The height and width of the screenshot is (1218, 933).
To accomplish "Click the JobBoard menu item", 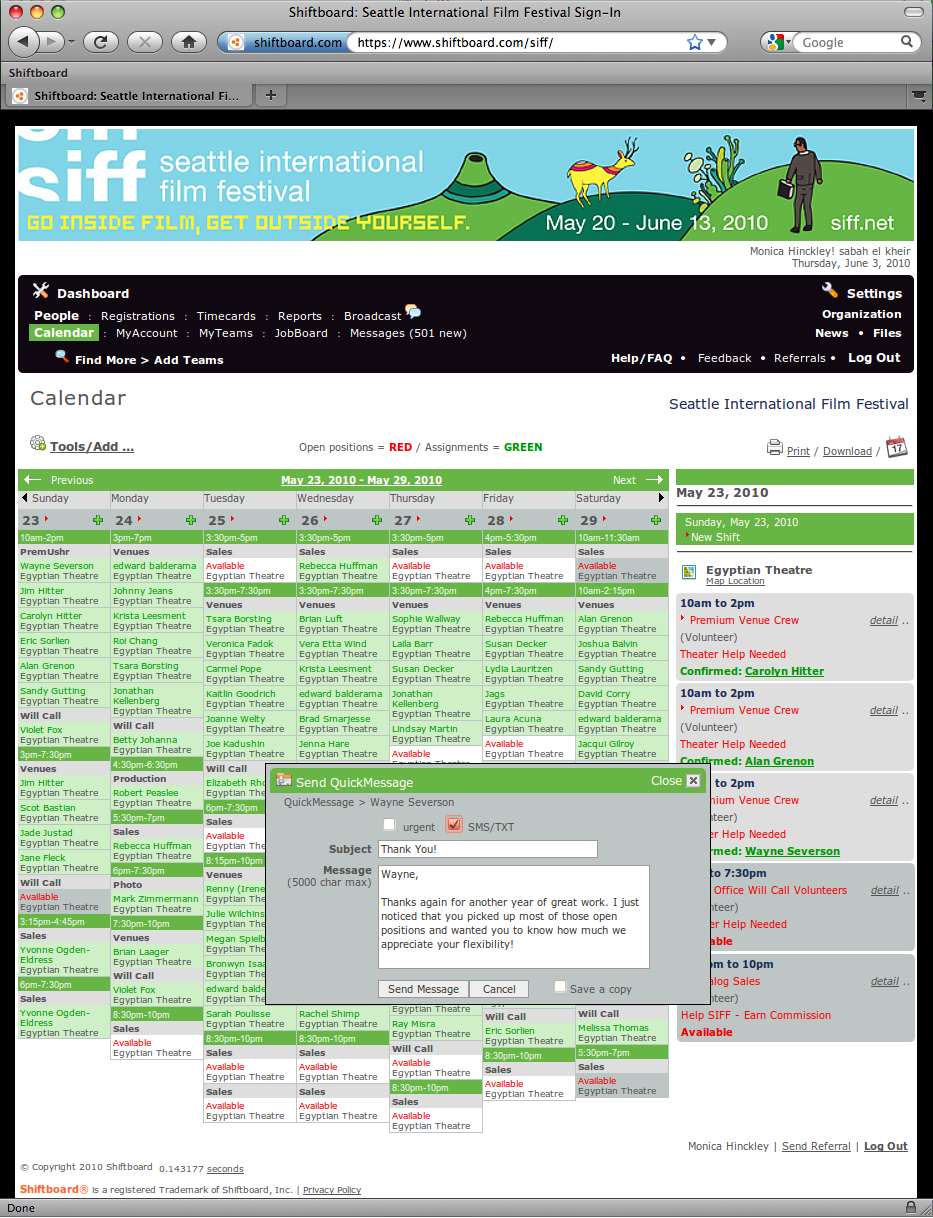I will pyautogui.click(x=301, y=333).
